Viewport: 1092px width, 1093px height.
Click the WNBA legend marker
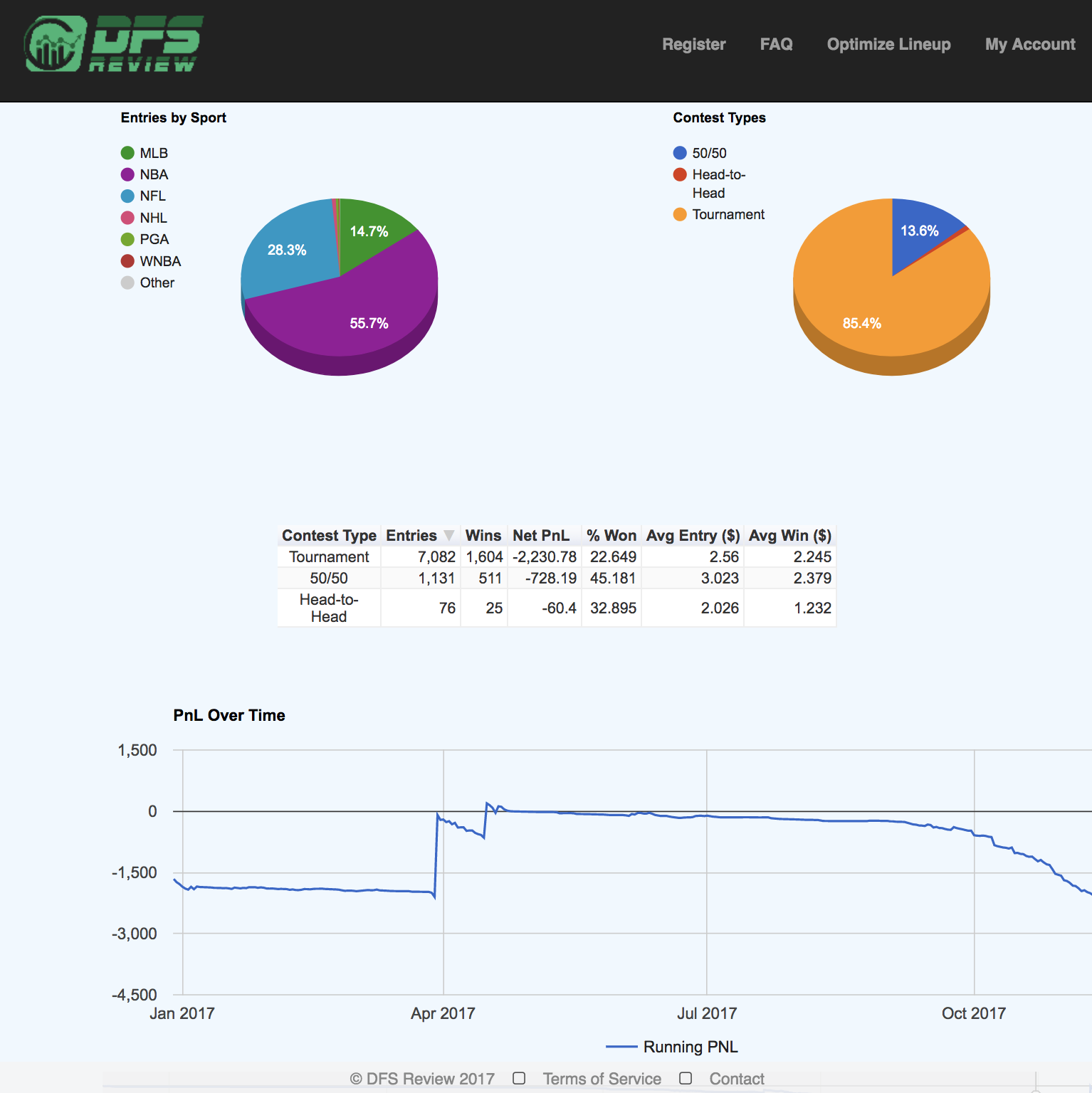[x=127, y=261]
